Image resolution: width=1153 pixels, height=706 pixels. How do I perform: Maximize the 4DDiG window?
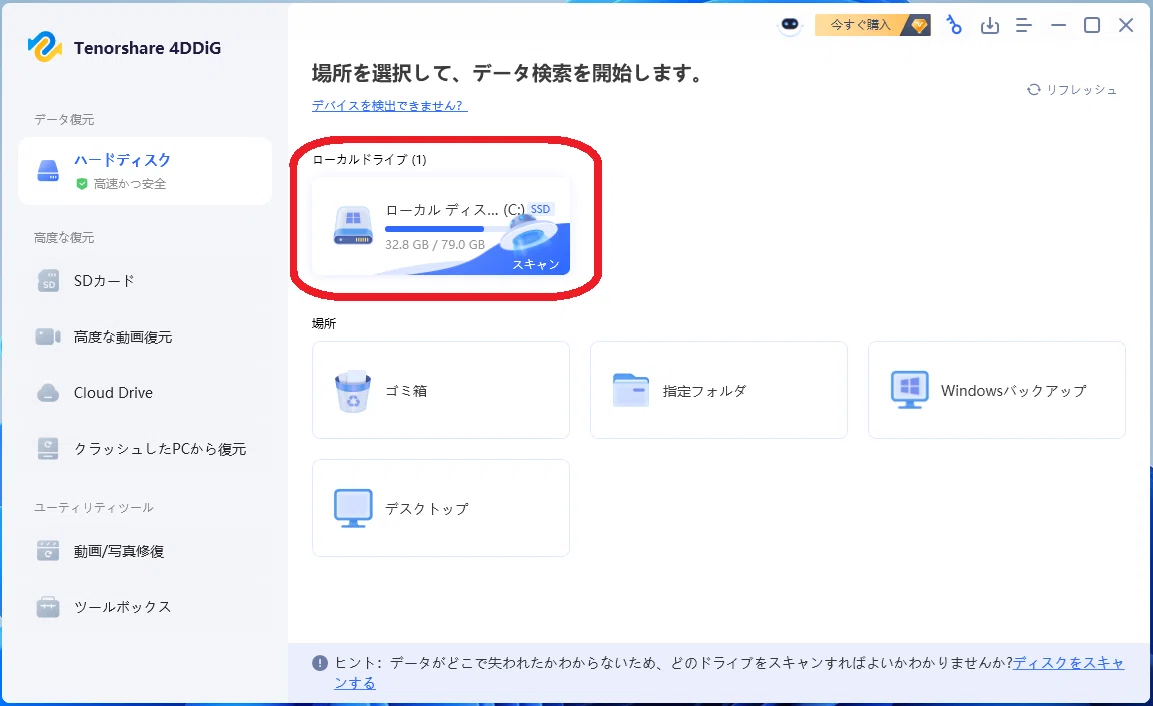coord(1092,26)
